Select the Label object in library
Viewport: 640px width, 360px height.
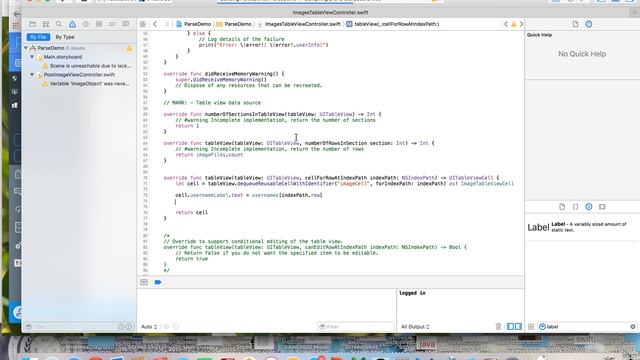pos(582,227)
